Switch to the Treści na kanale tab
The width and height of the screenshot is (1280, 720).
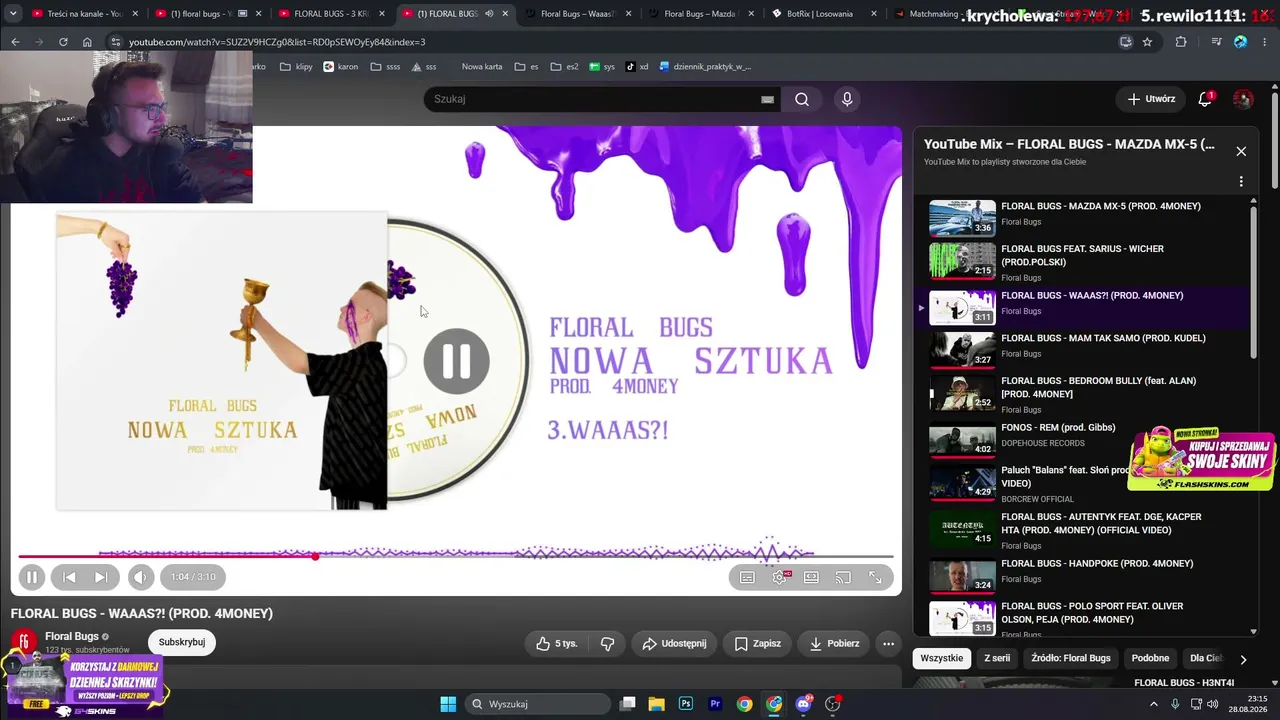tap(83, 14)
